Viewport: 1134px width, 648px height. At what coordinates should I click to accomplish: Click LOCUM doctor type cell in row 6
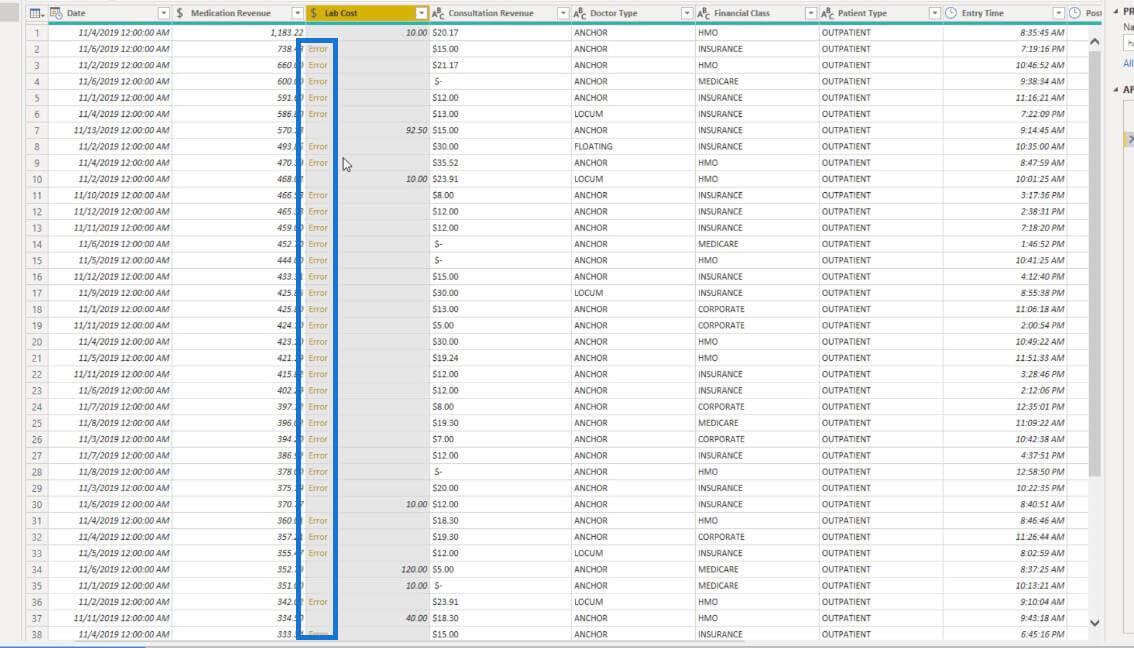(589, 114)
